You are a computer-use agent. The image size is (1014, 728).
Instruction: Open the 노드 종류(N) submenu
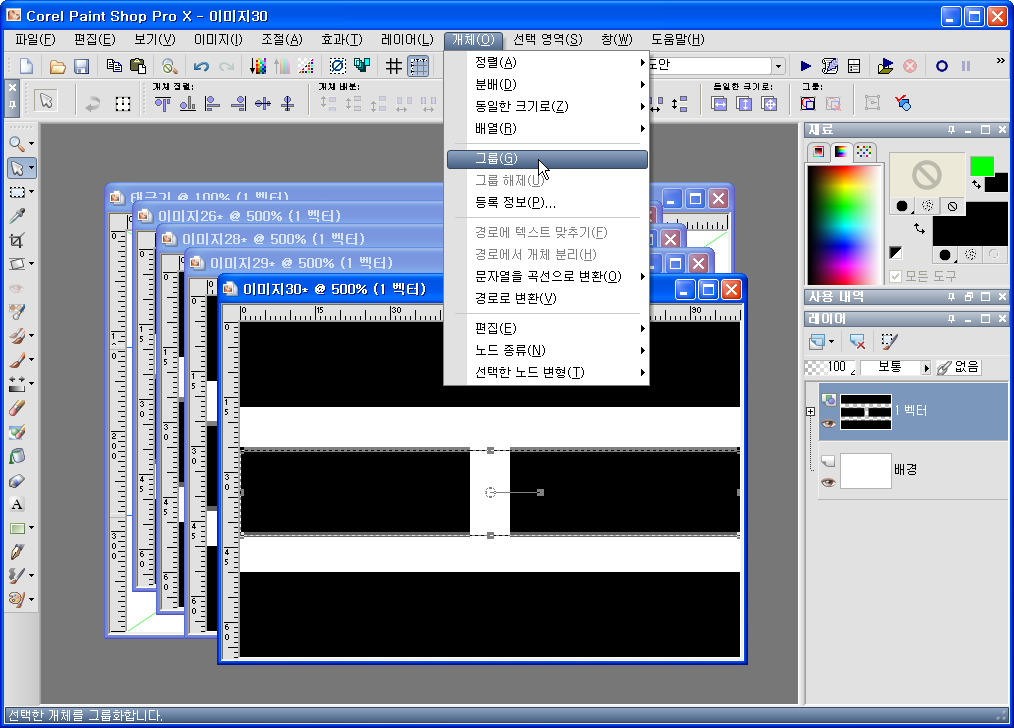click(x=547, y=350)
